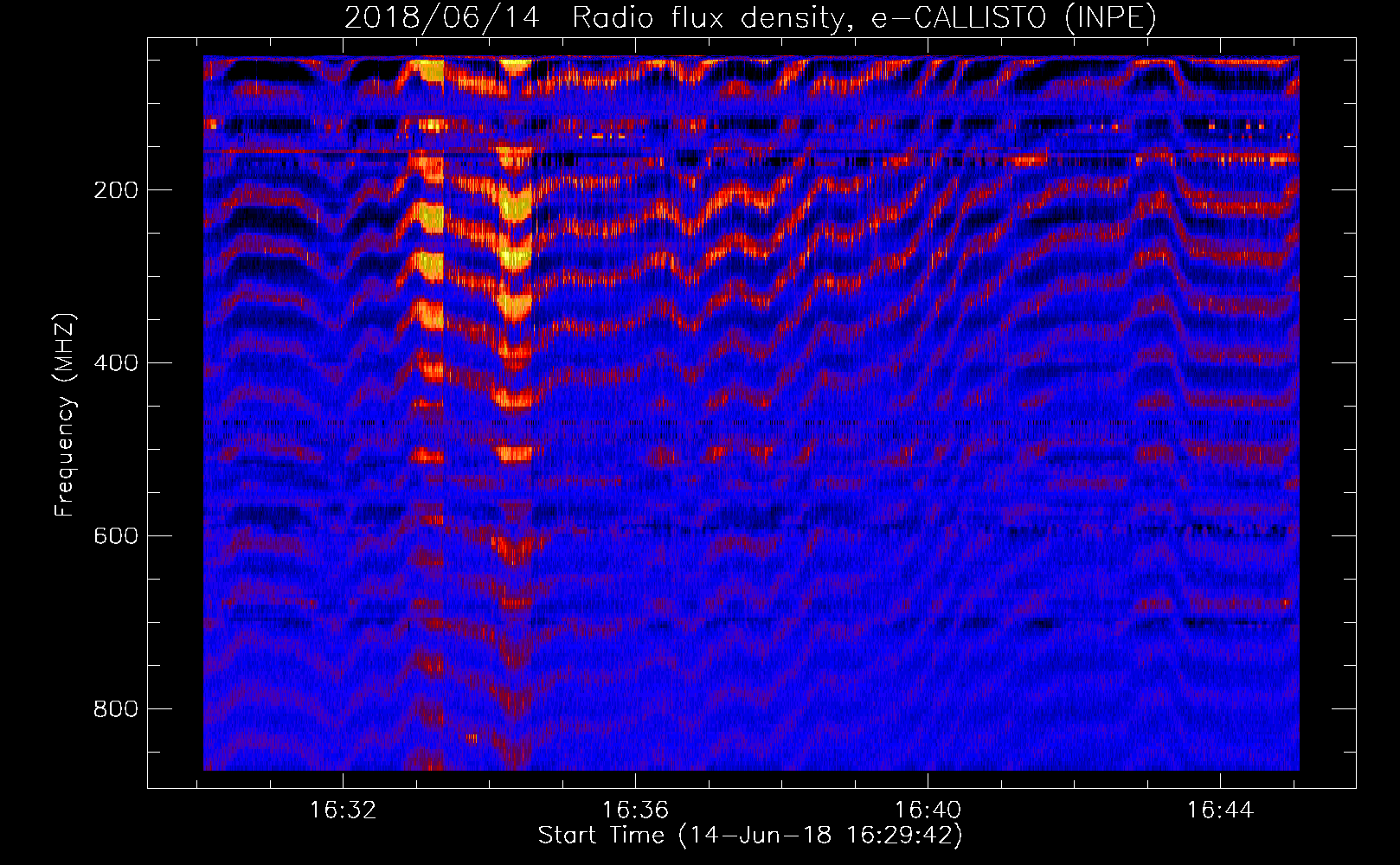Click the 400 frequency tick label
The width and height of the screenshot is (1400, 865).
[116, 363]
